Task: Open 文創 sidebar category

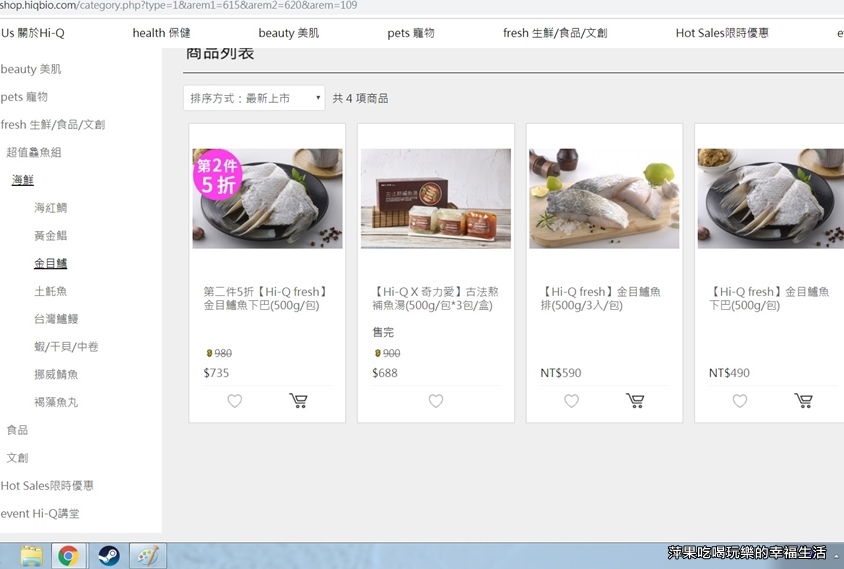Action: [x=17, y=458]
